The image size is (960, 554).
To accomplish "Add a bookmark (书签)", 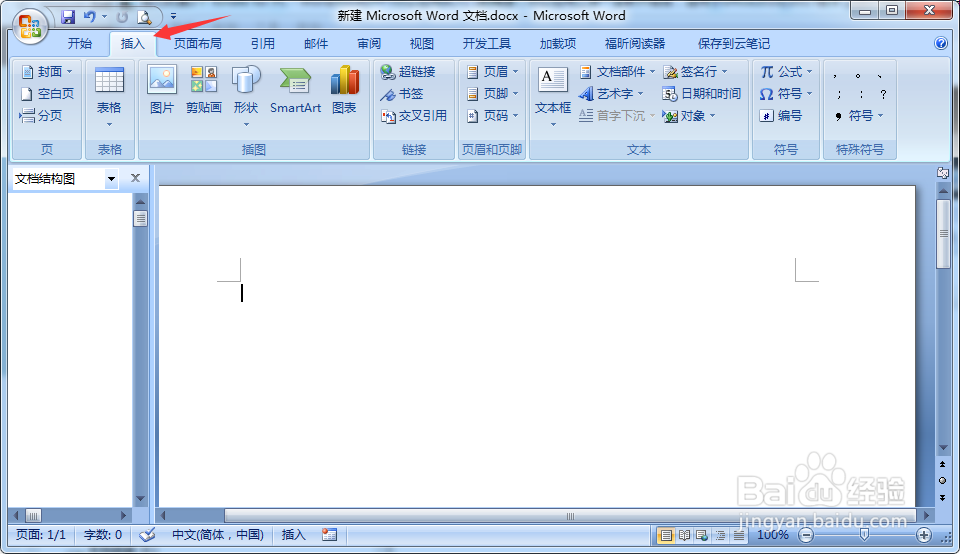I will pyautogui.click(x=402, y=94).
